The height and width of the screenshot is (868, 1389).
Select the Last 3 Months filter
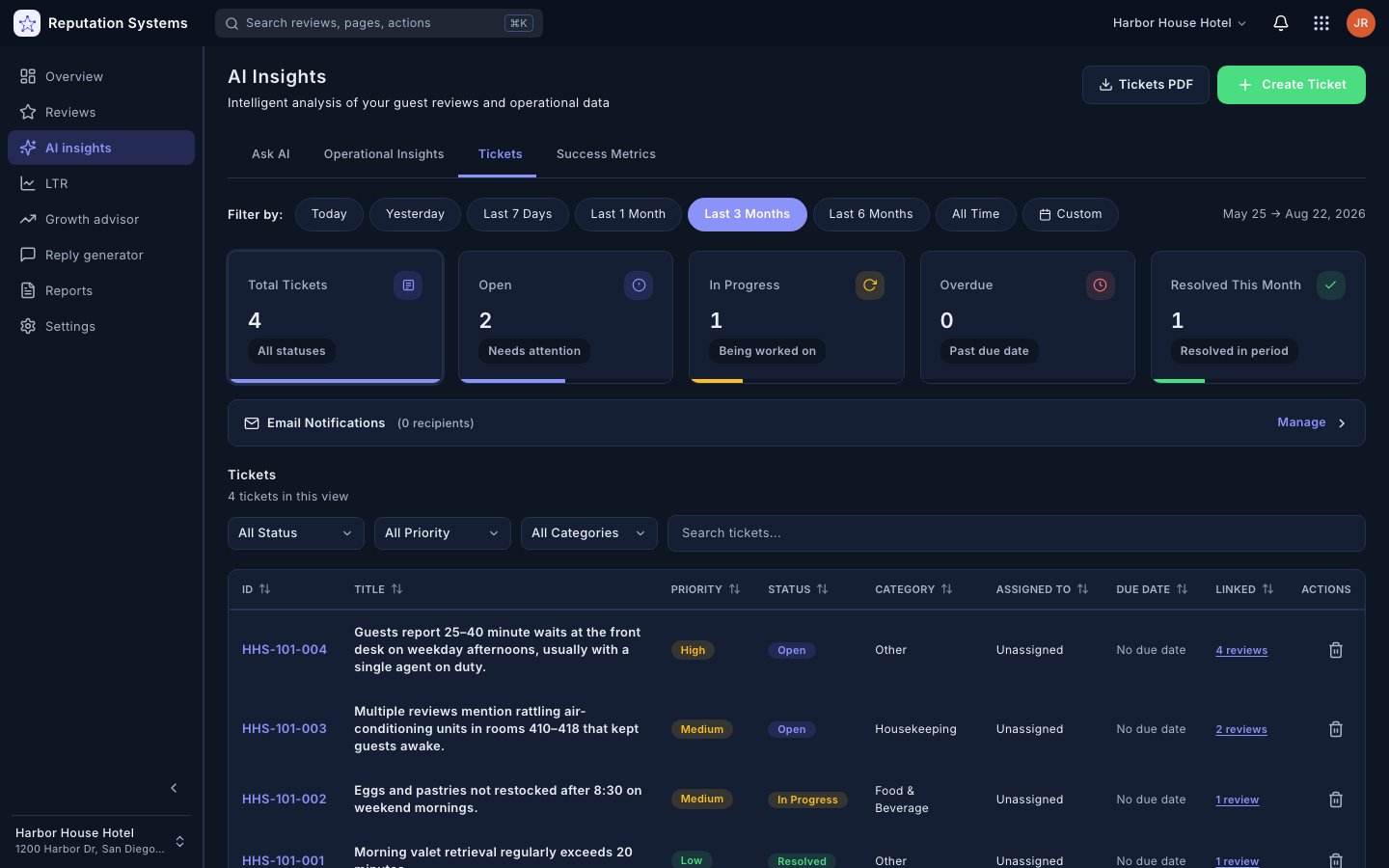pos(748,214)
